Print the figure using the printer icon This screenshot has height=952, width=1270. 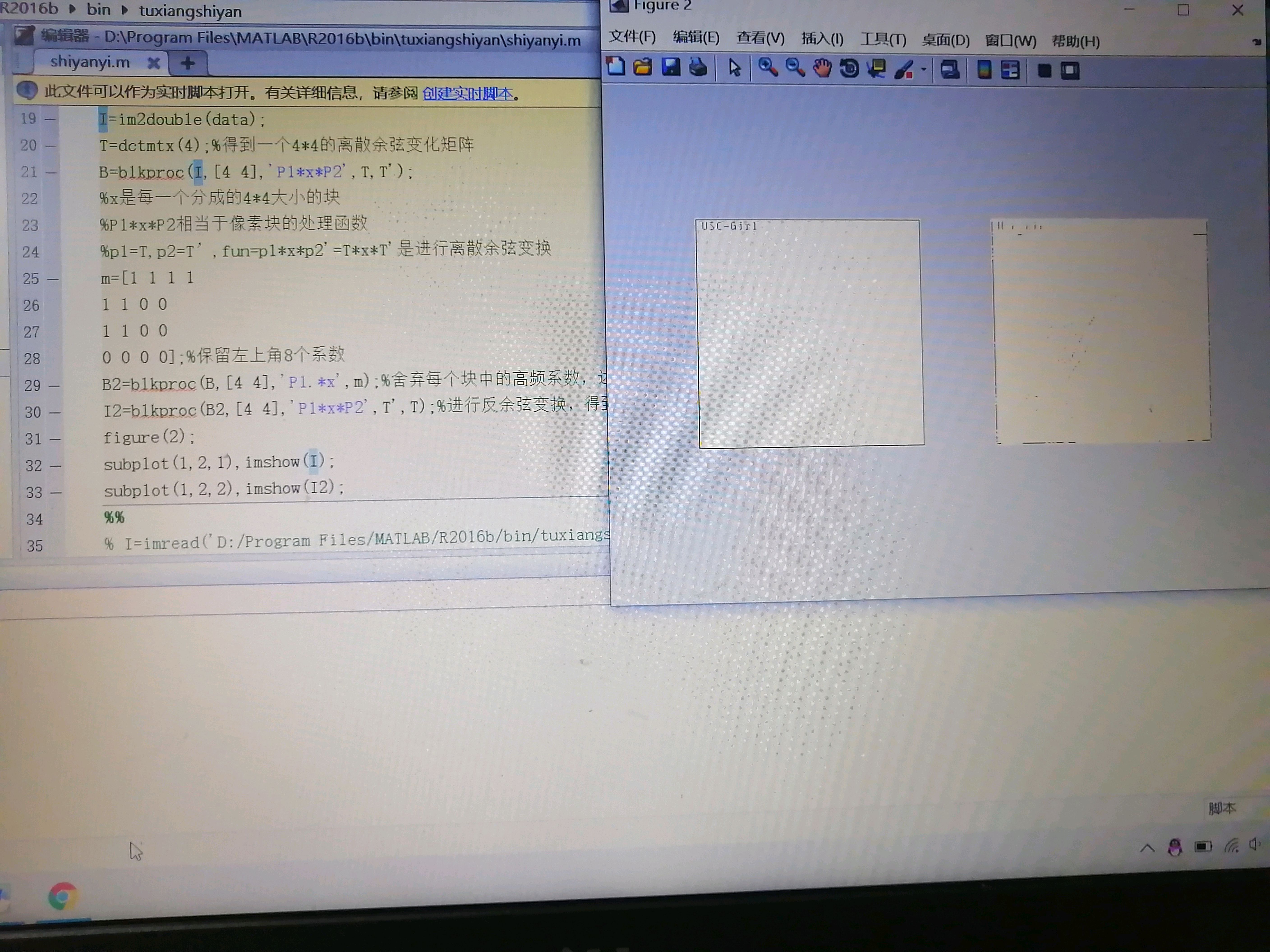(698, 68)
